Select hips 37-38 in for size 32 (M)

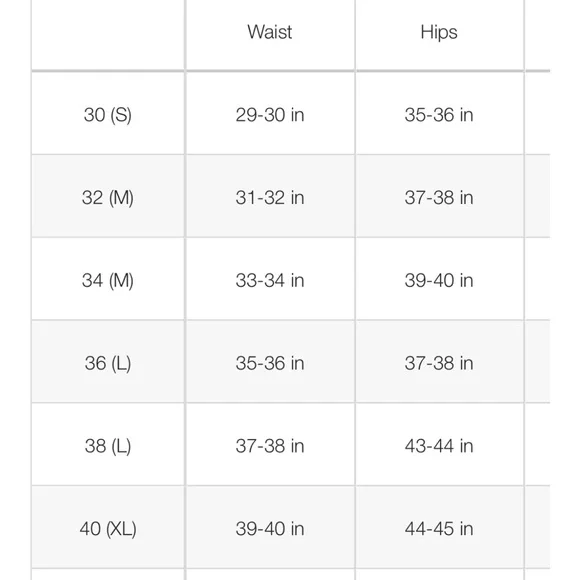click(439, 198)
